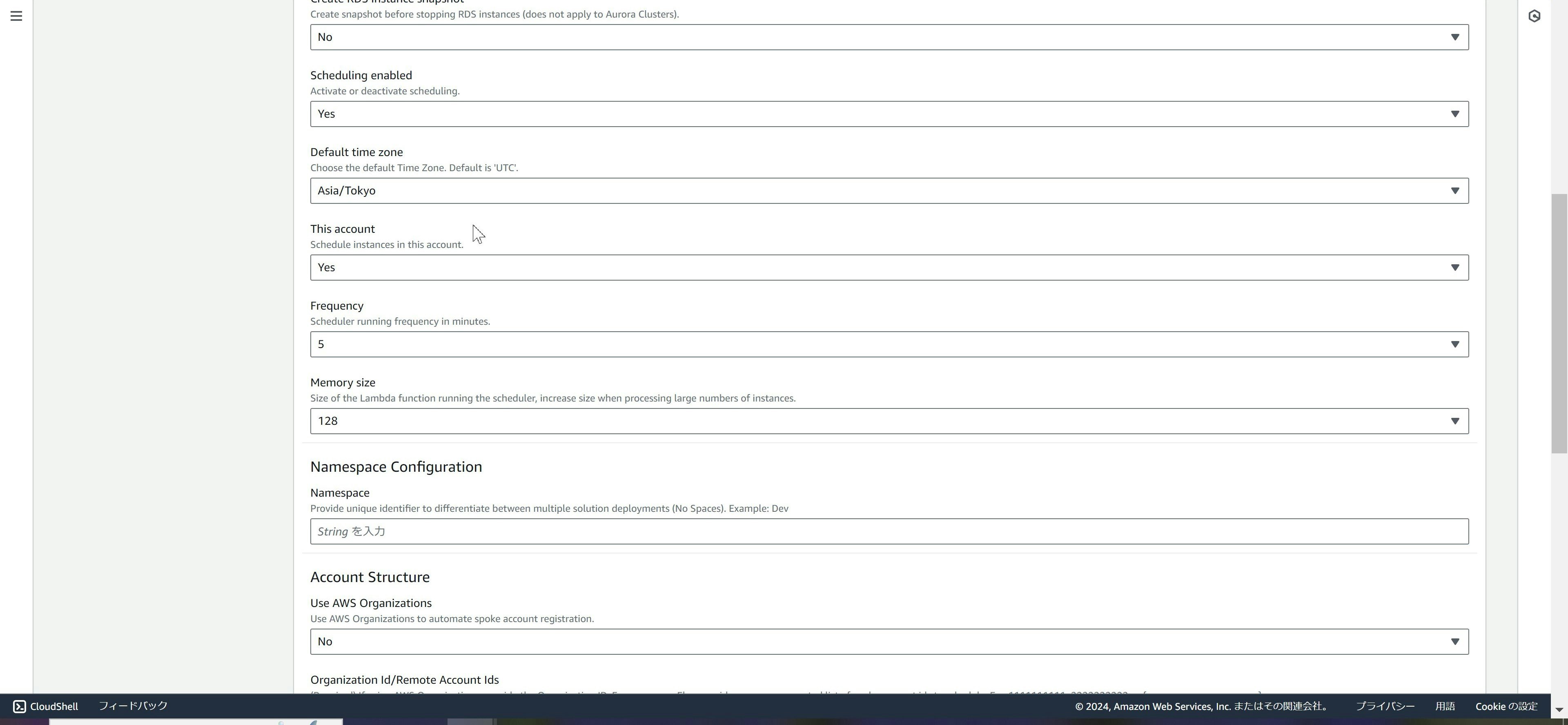Click the Asia/Tokyo dropdown arrow

click(1455, 190)
